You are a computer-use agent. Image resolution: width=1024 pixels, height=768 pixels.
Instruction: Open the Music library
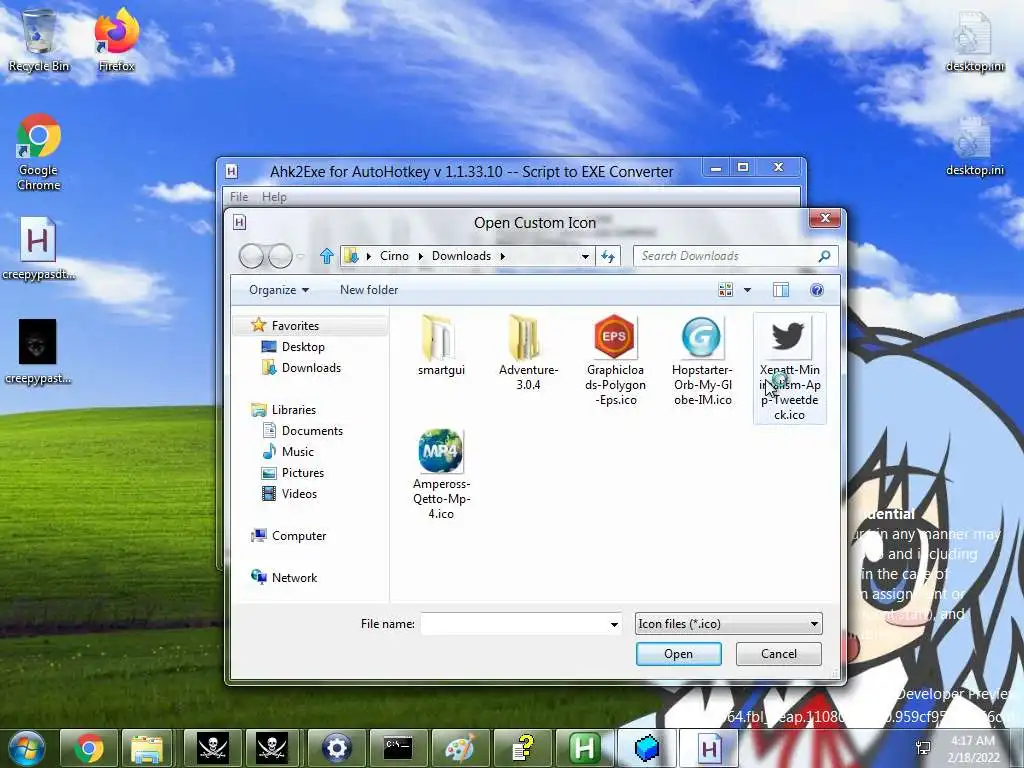(298, 451)
